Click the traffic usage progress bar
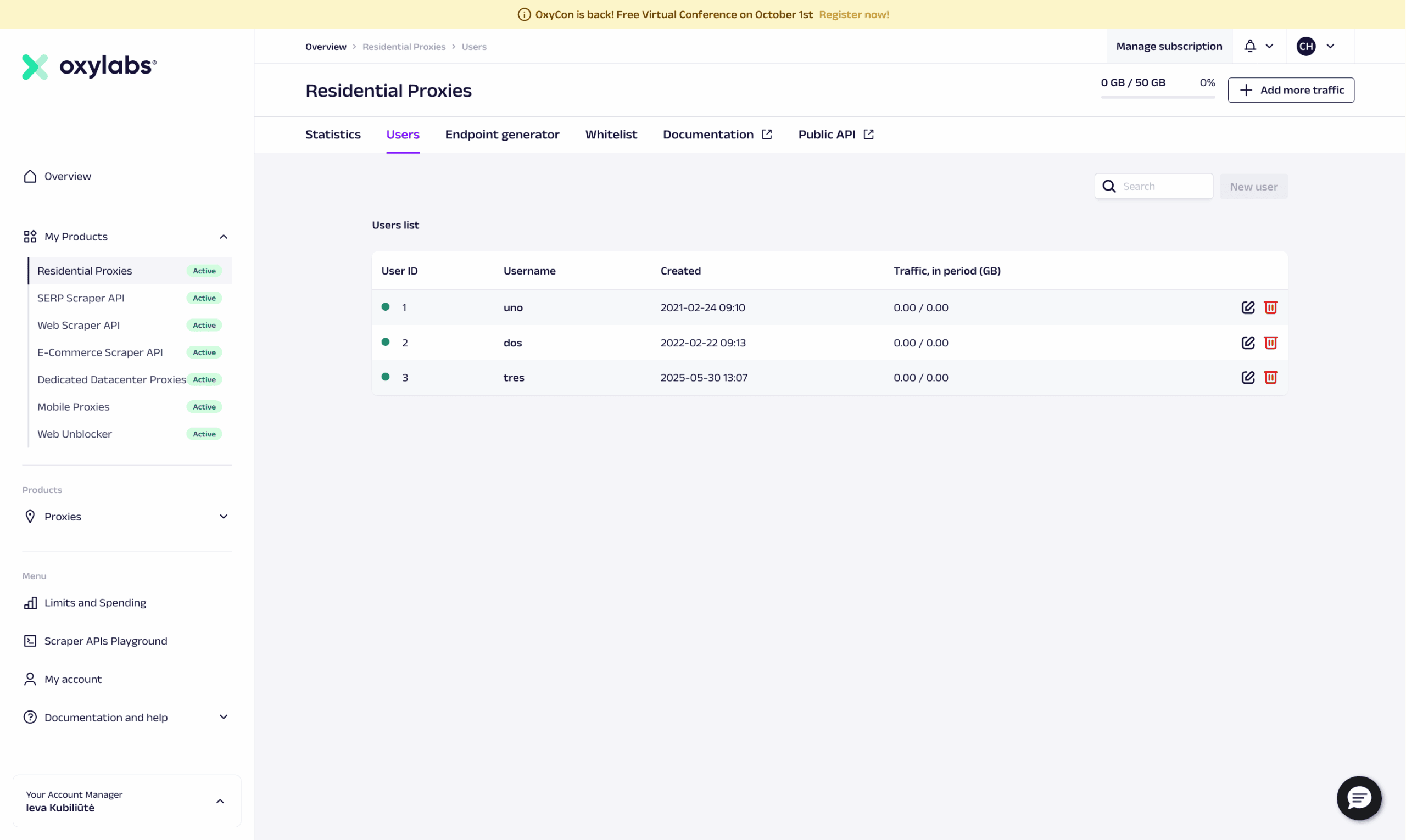 pyautogui.click(x=1158, y=97)
